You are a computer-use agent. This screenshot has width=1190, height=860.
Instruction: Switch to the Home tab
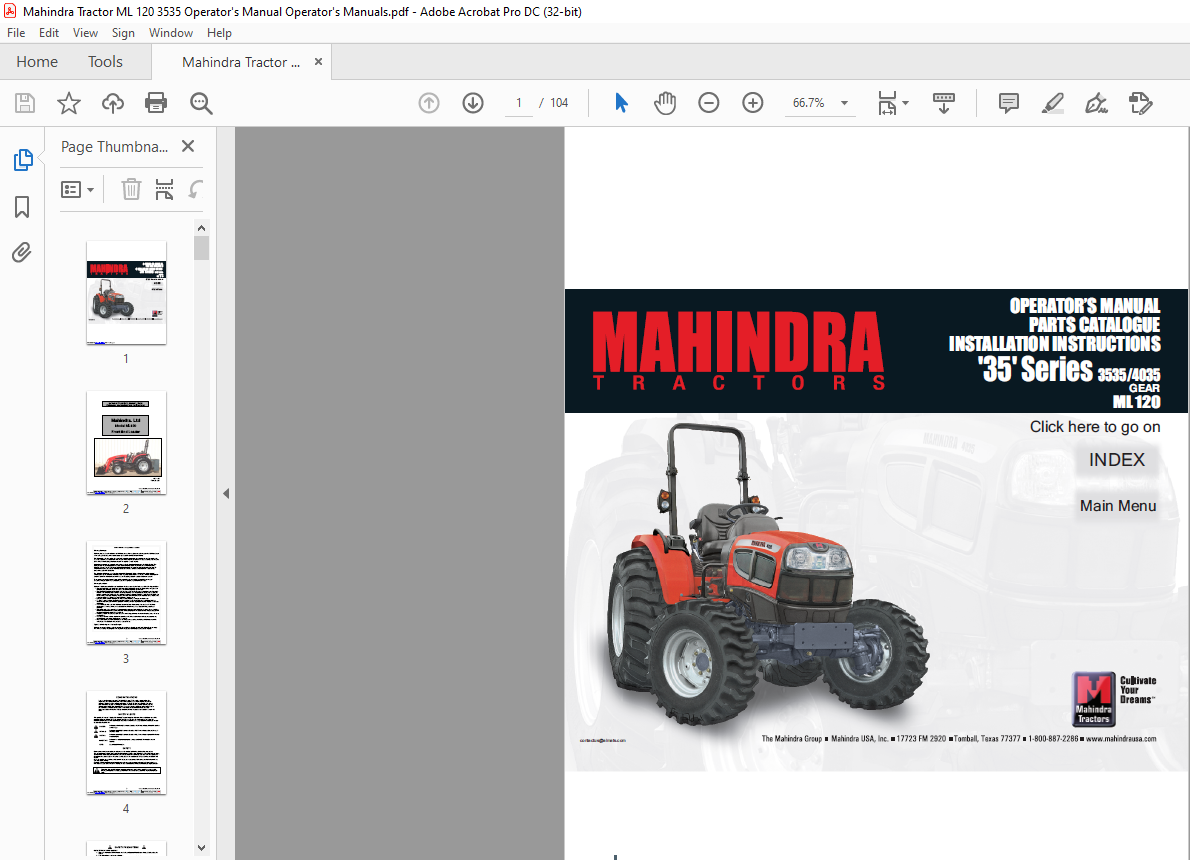click(37, 61)
